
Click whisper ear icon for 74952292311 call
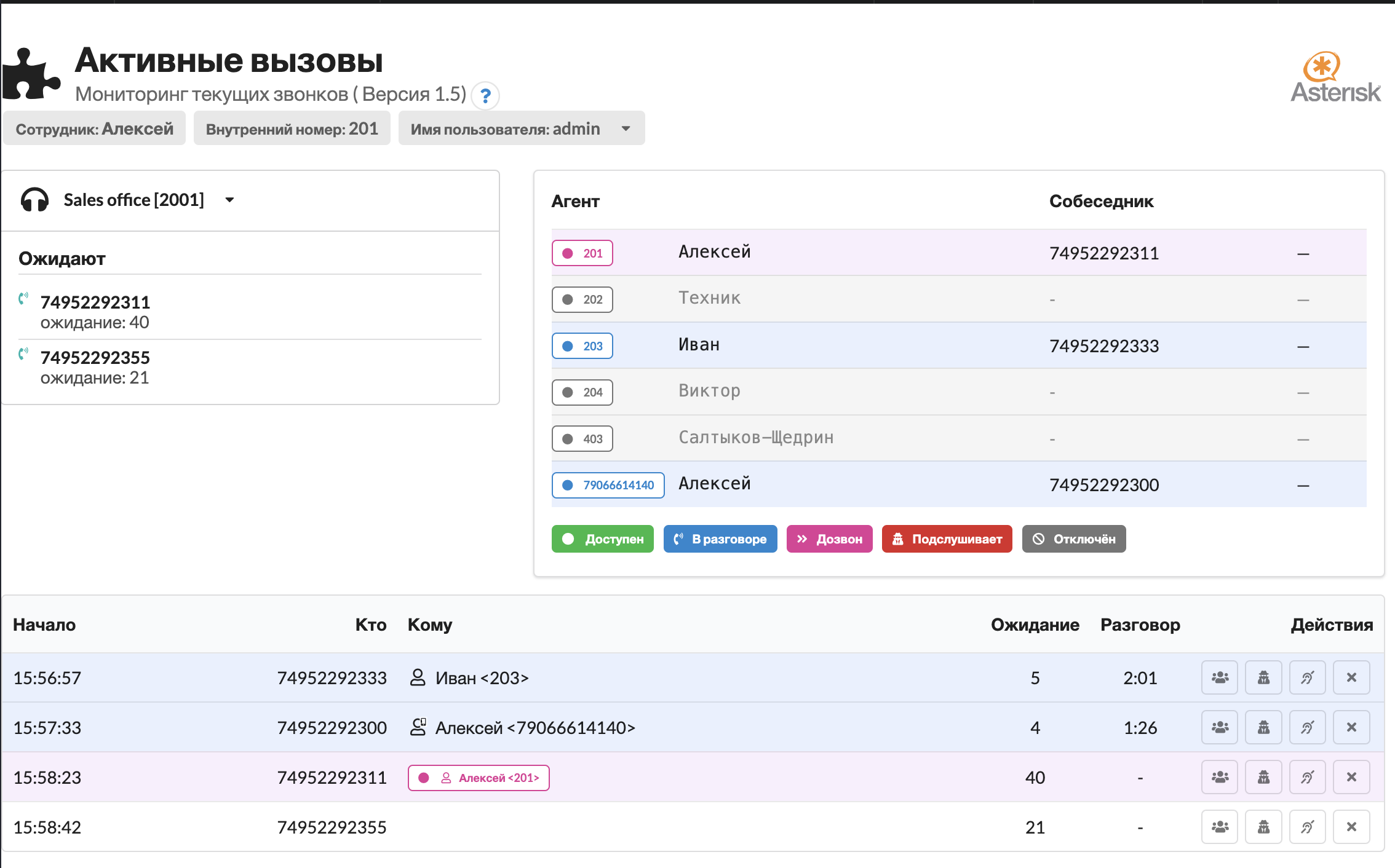click(1307, 777)
